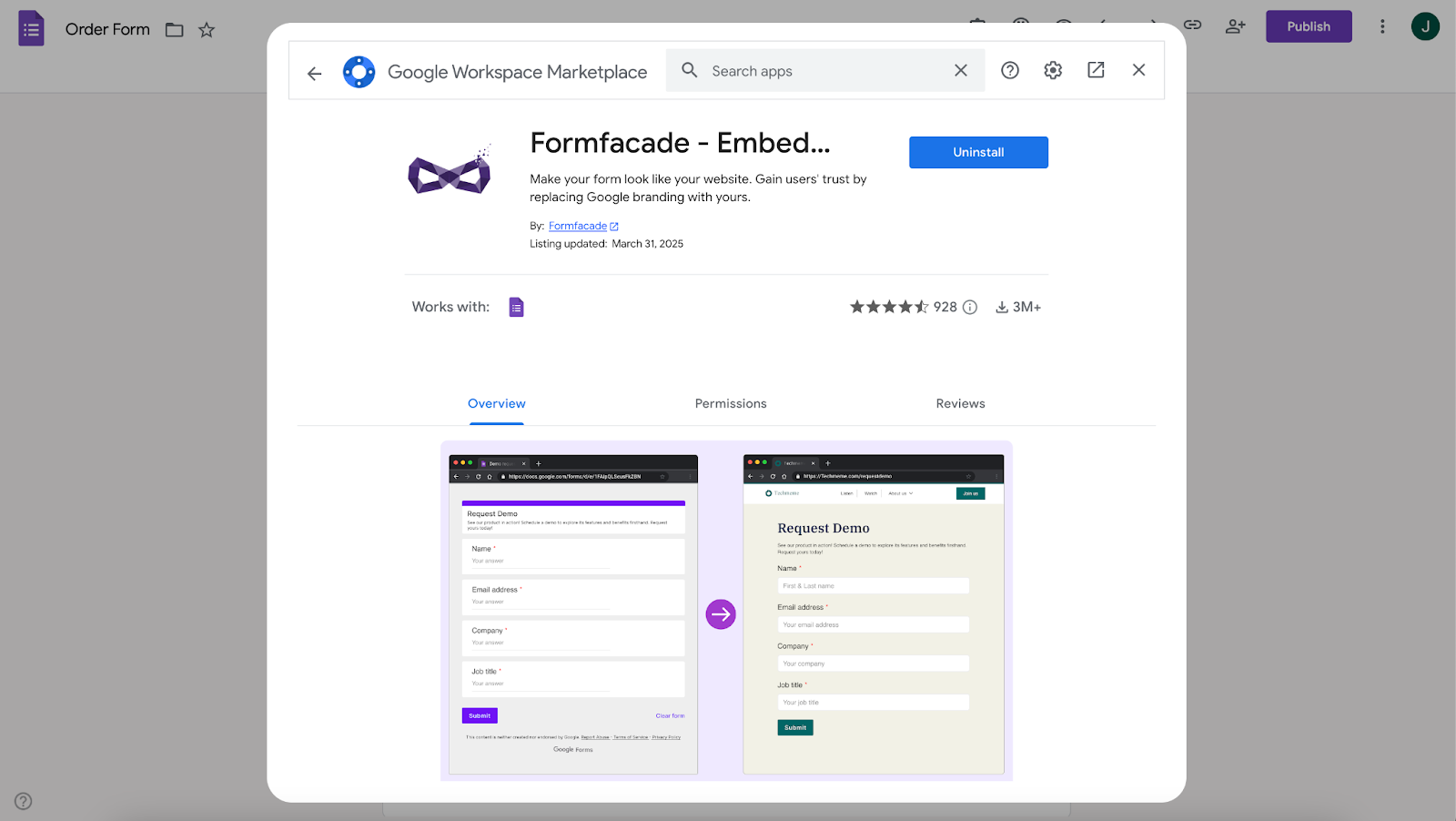Viewport: 1456px width, 821px height.
Task: Select the 'Formfacade - Embed...' heading
Action: [680, 143]
